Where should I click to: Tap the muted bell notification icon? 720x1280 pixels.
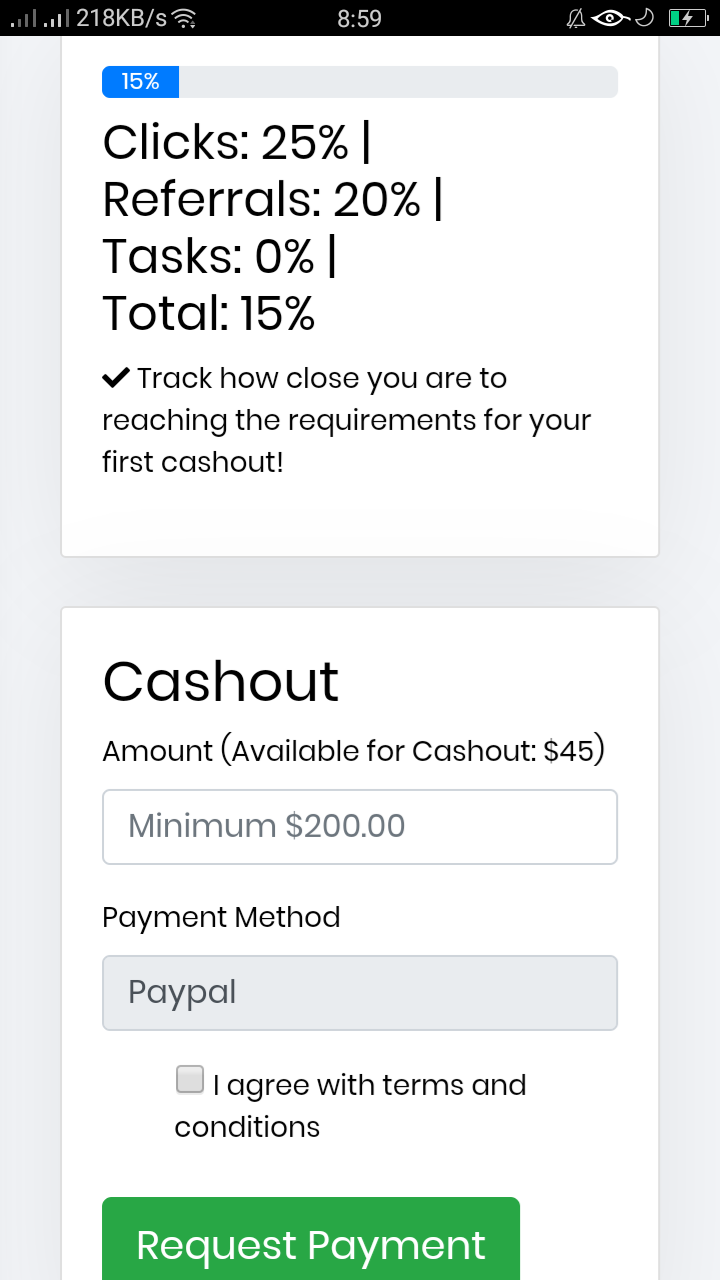(x=576, y=18)
